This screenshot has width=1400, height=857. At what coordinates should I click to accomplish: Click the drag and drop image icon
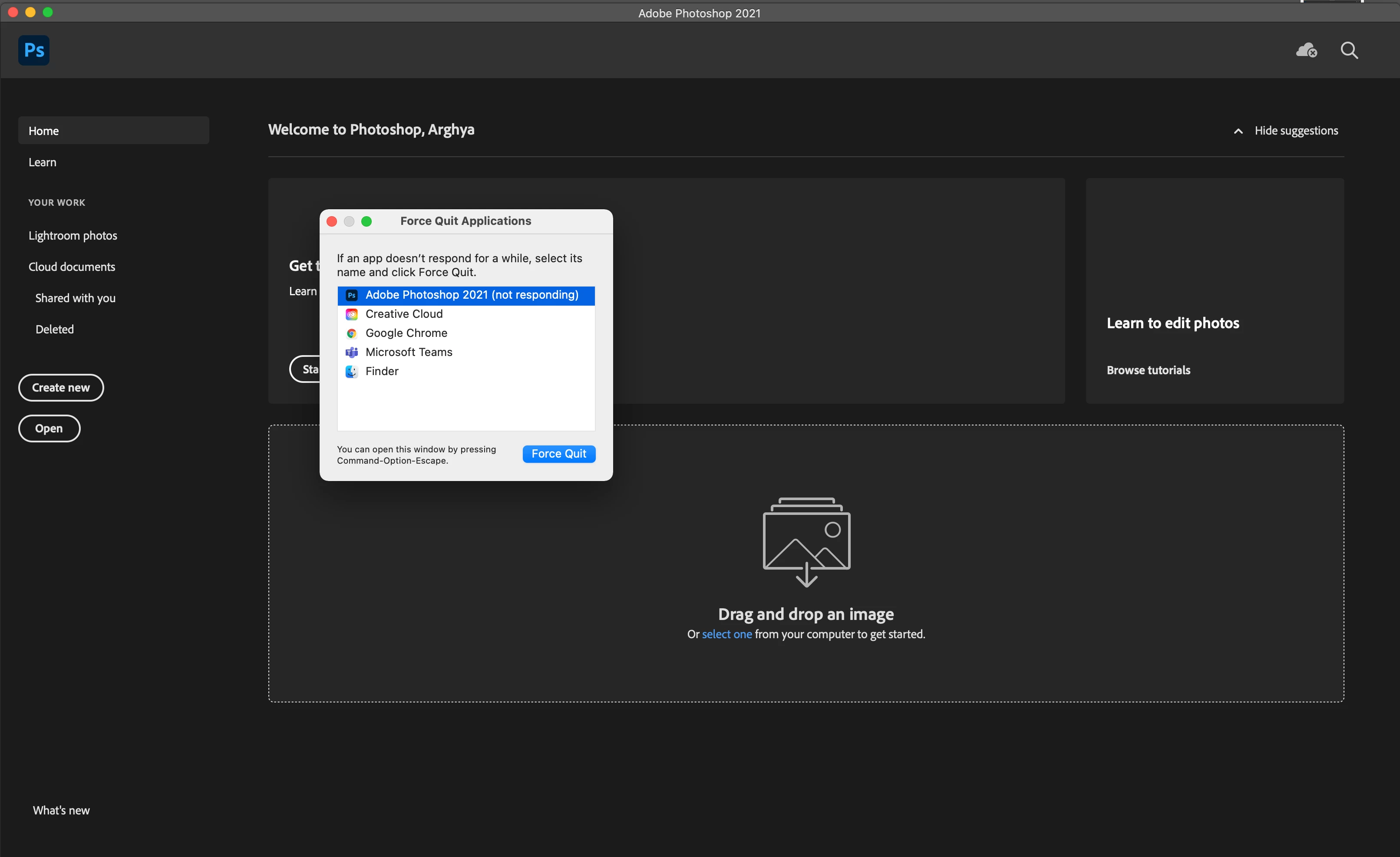click(x=806, y=541)
